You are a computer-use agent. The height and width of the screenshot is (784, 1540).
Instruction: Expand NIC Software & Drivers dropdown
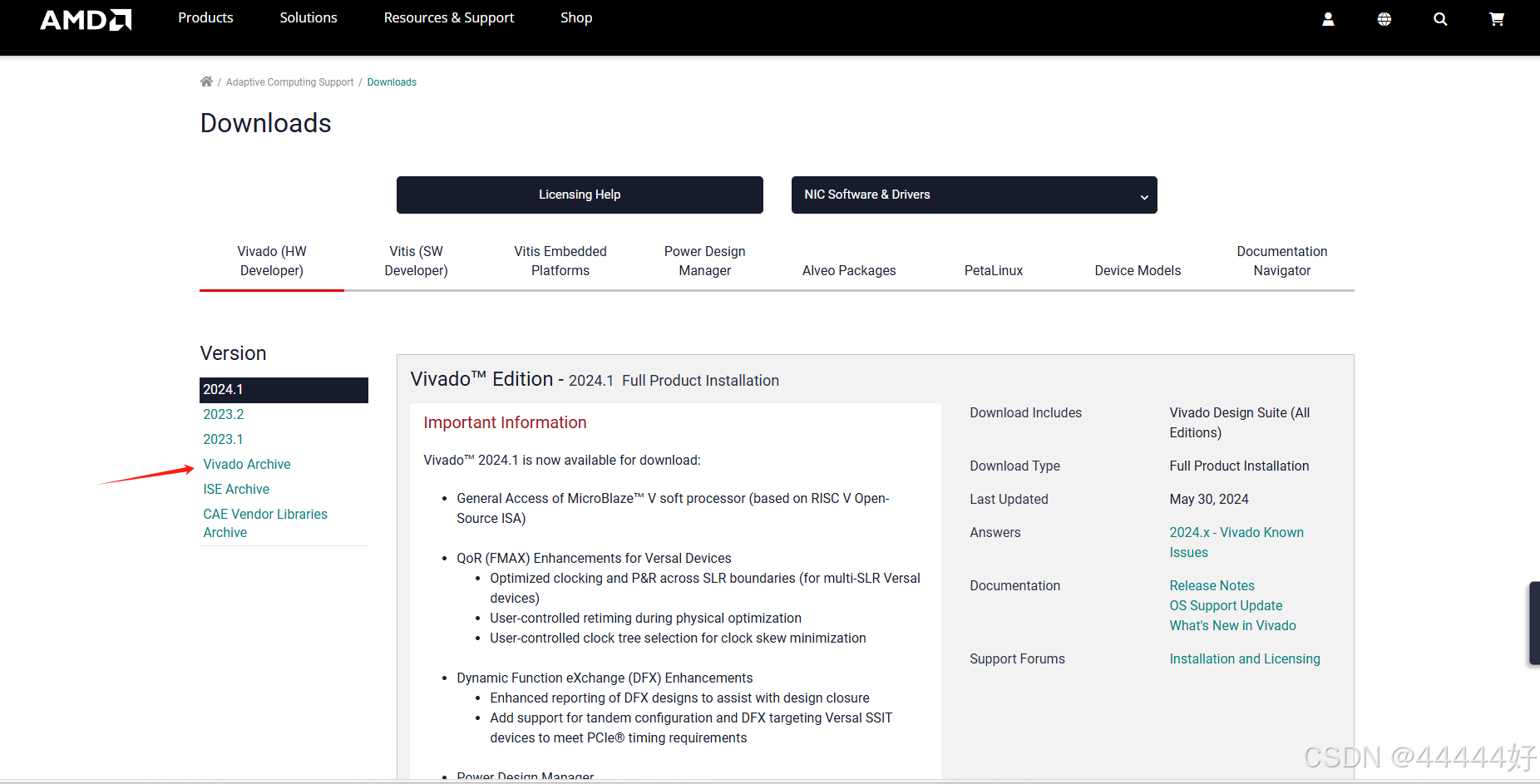pos(974,195)
